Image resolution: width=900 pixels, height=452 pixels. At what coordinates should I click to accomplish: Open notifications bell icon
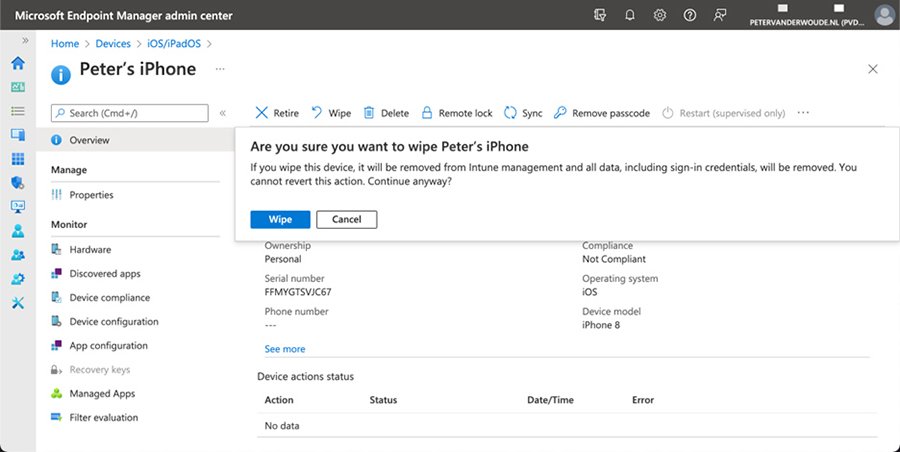pos(630,15)
